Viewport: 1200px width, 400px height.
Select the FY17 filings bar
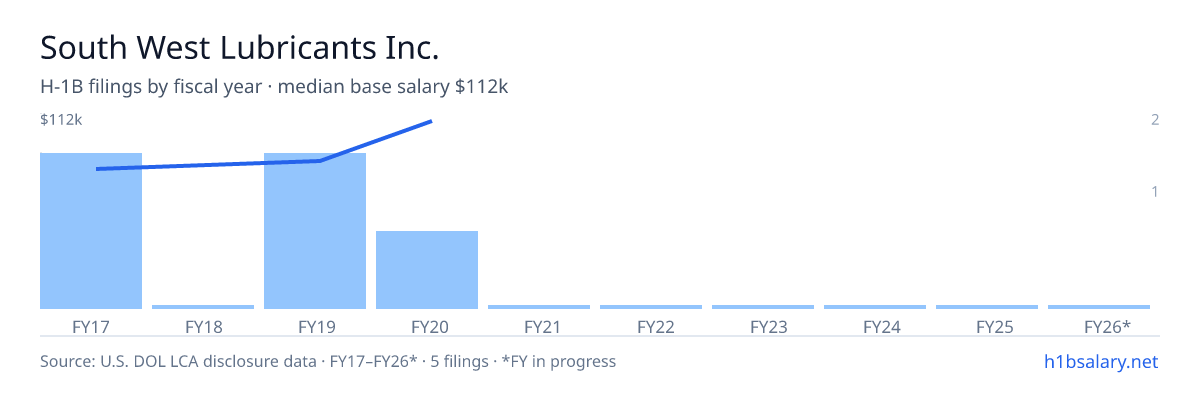tap(91, 231)
